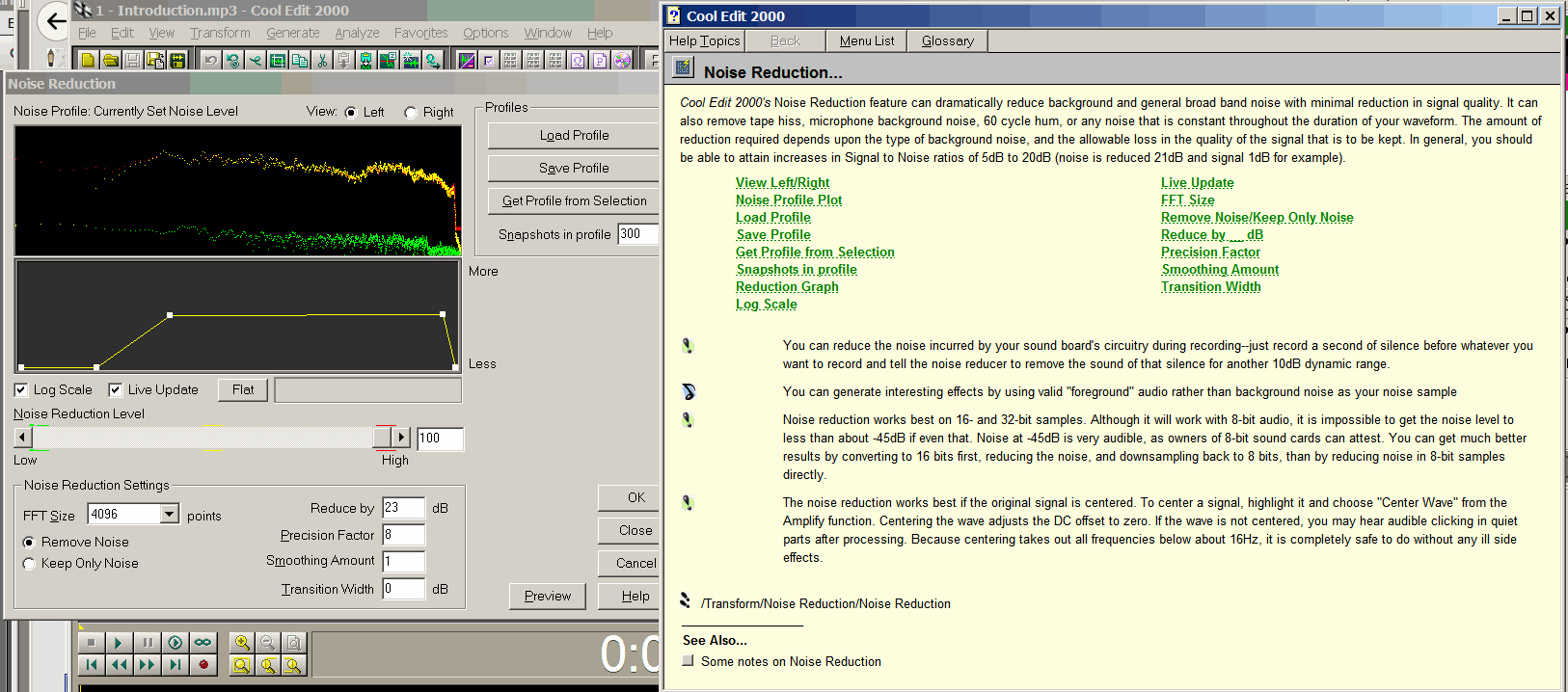Screen dimensions: 1568x692
Task: Click the Snapshots in profile input field
Action: [638, 234]
